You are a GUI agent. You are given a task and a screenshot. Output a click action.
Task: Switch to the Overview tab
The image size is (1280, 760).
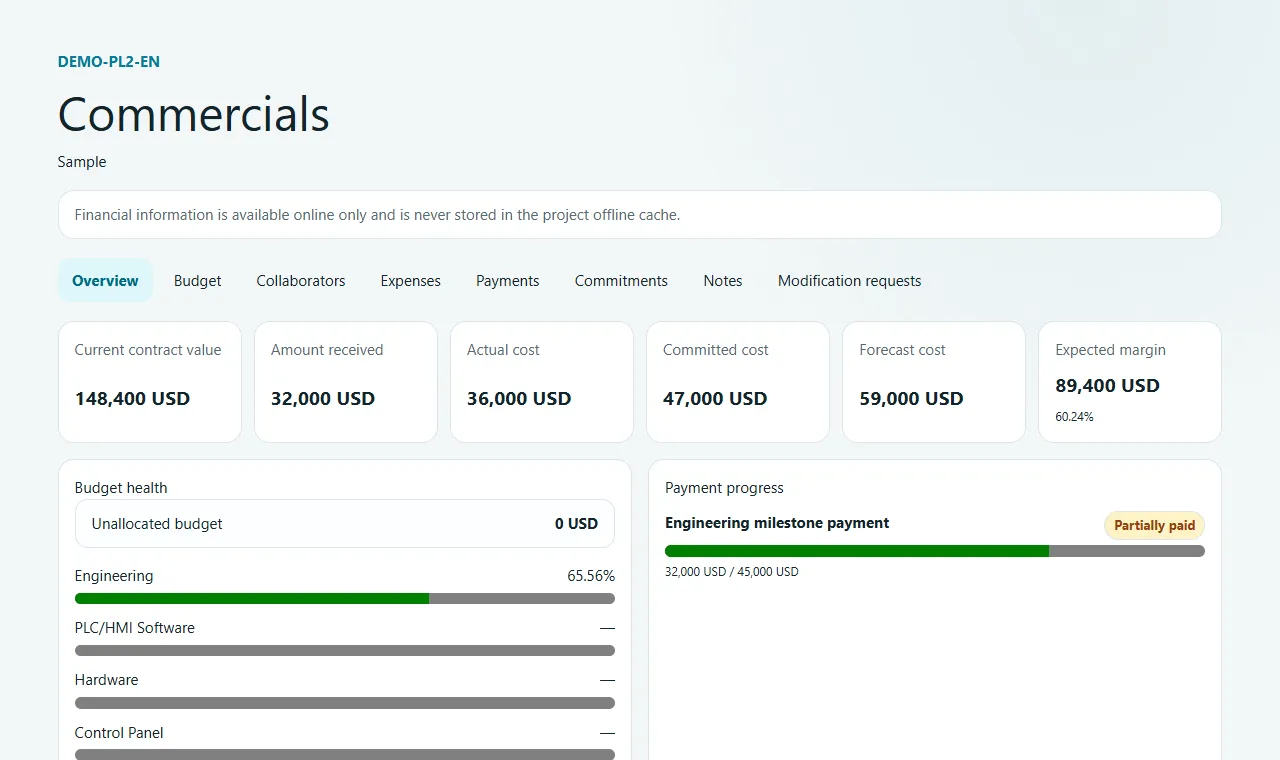[x=105, y=281]
